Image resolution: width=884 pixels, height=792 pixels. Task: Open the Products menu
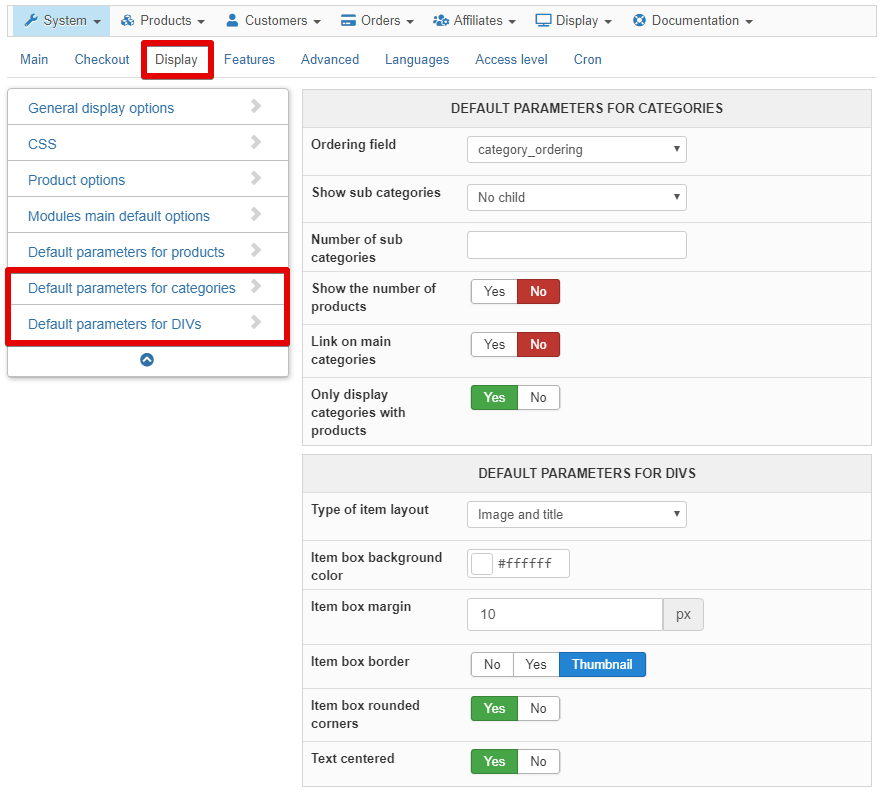tap(163, 21)
